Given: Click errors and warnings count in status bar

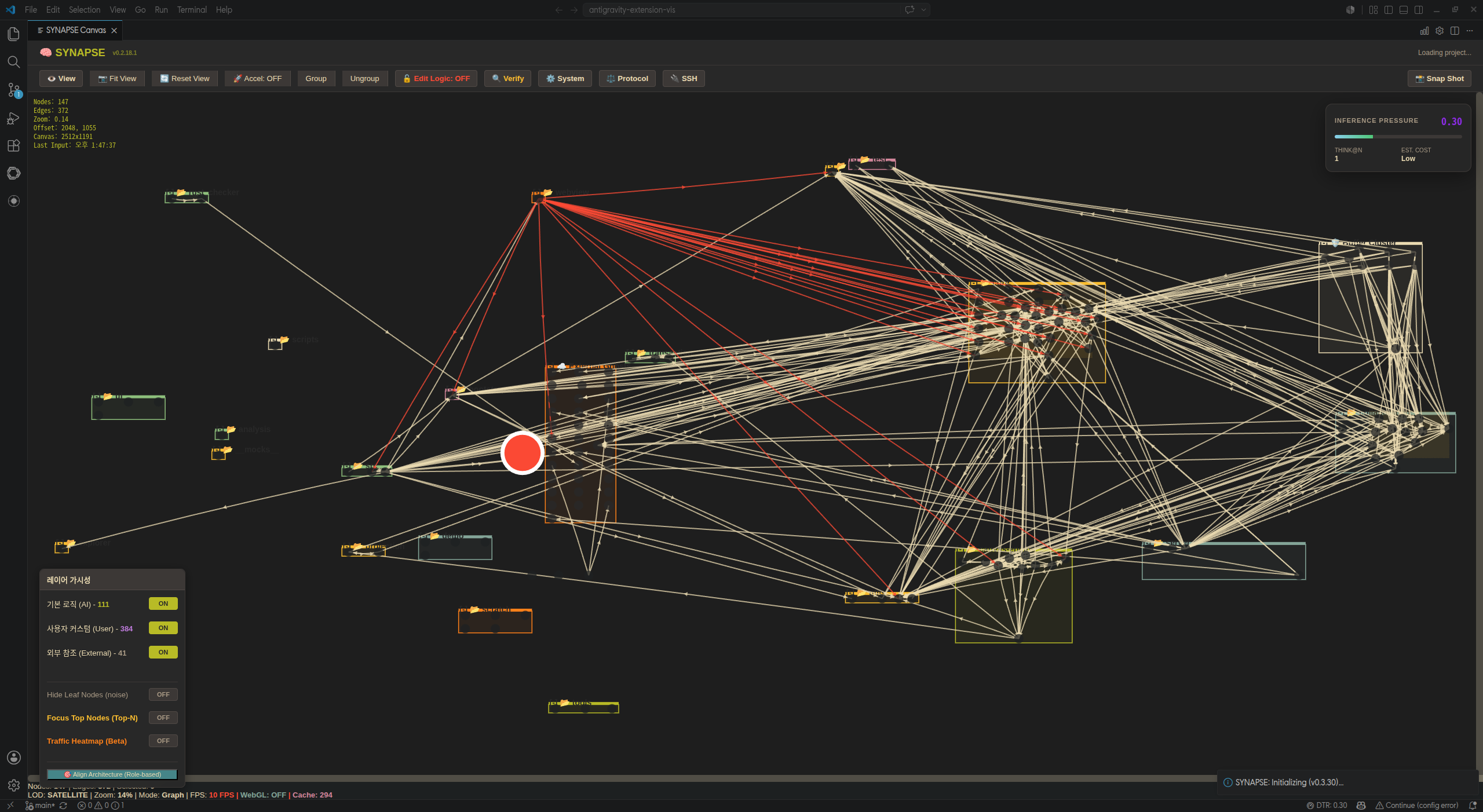Looking at the screenshot, I should 101,806.
